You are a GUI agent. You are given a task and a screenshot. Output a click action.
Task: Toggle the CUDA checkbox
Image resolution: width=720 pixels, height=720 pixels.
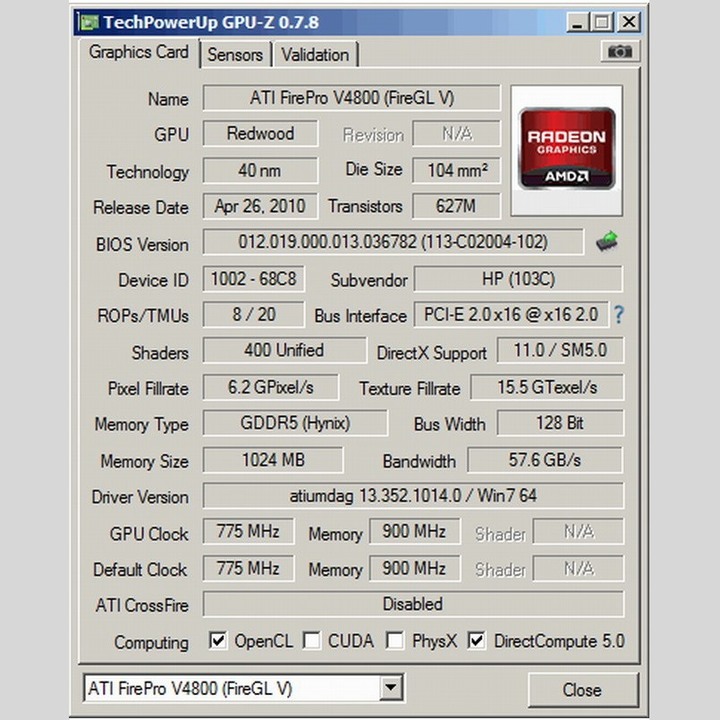312,641
